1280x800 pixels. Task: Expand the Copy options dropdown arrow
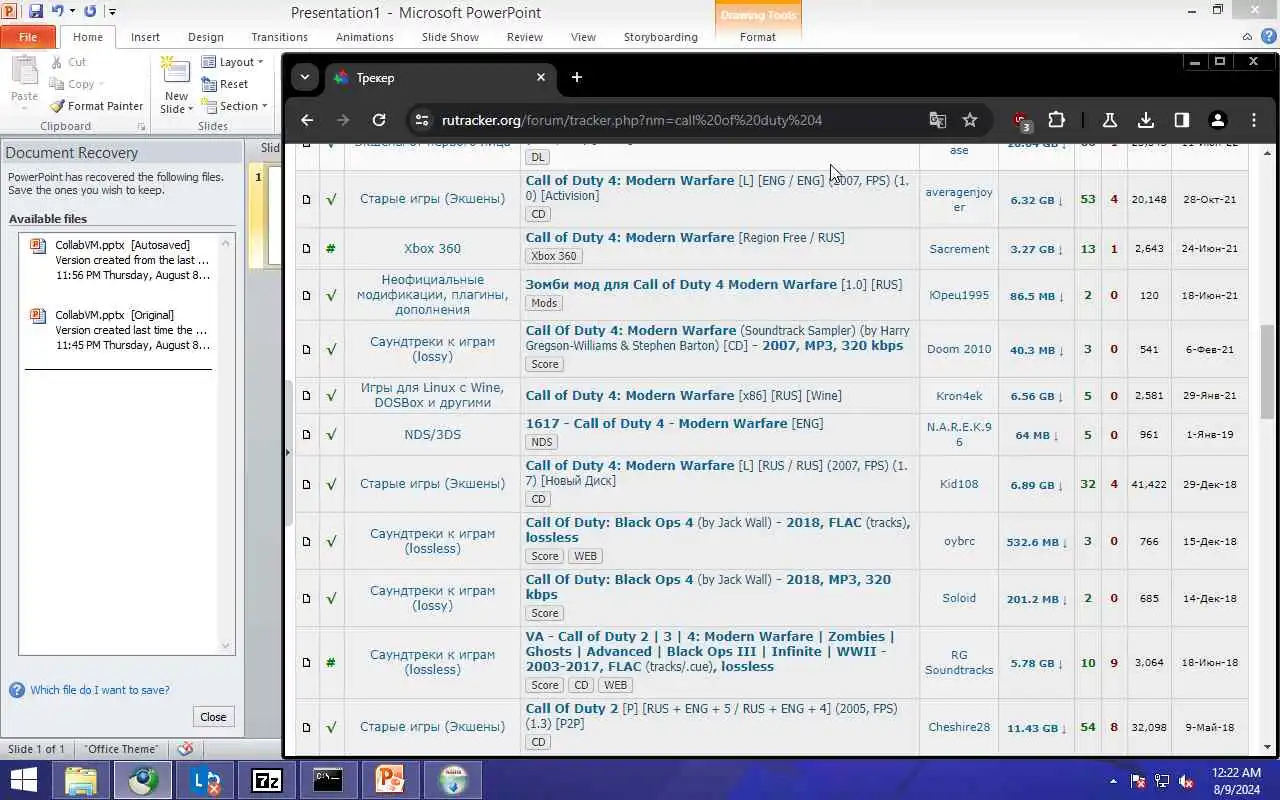click(x=103, y=85)
